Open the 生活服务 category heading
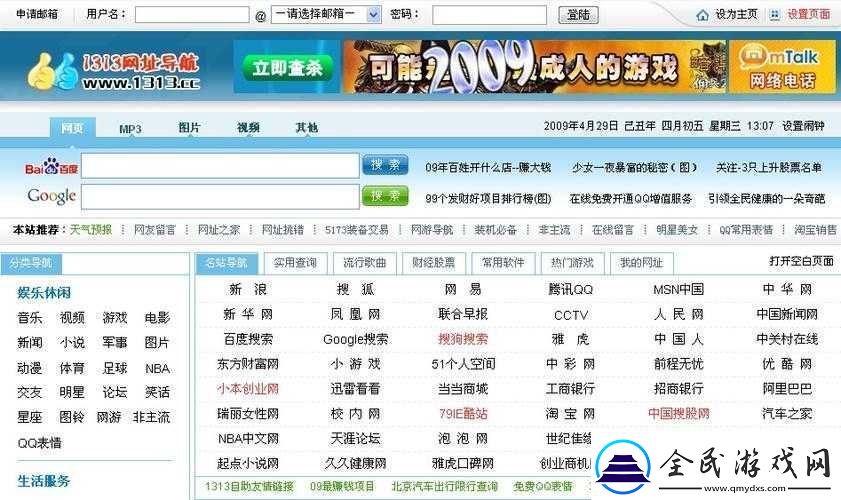The image size is (841, 500). 44,481
